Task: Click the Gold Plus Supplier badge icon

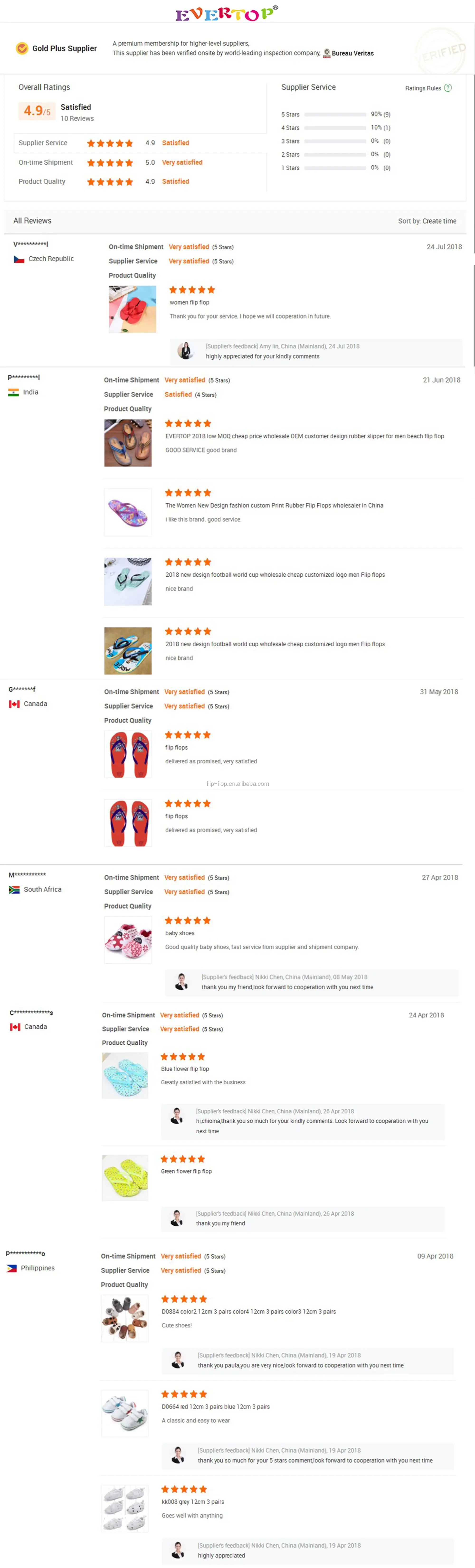Action: pos(22,48)
